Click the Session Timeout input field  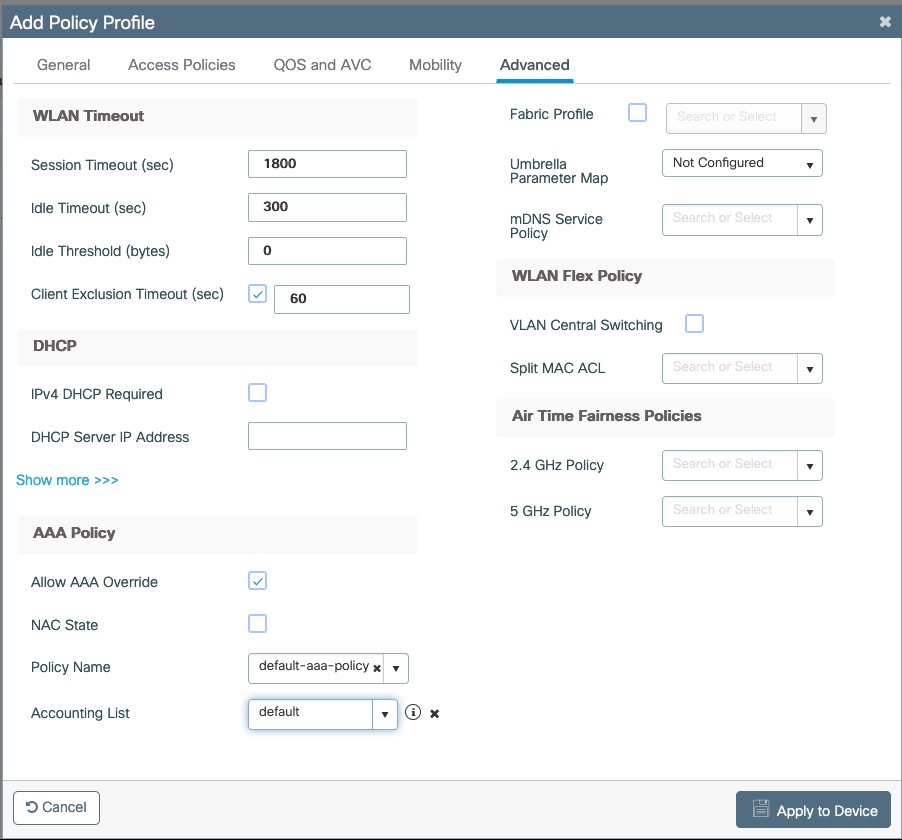click(326, 163)
